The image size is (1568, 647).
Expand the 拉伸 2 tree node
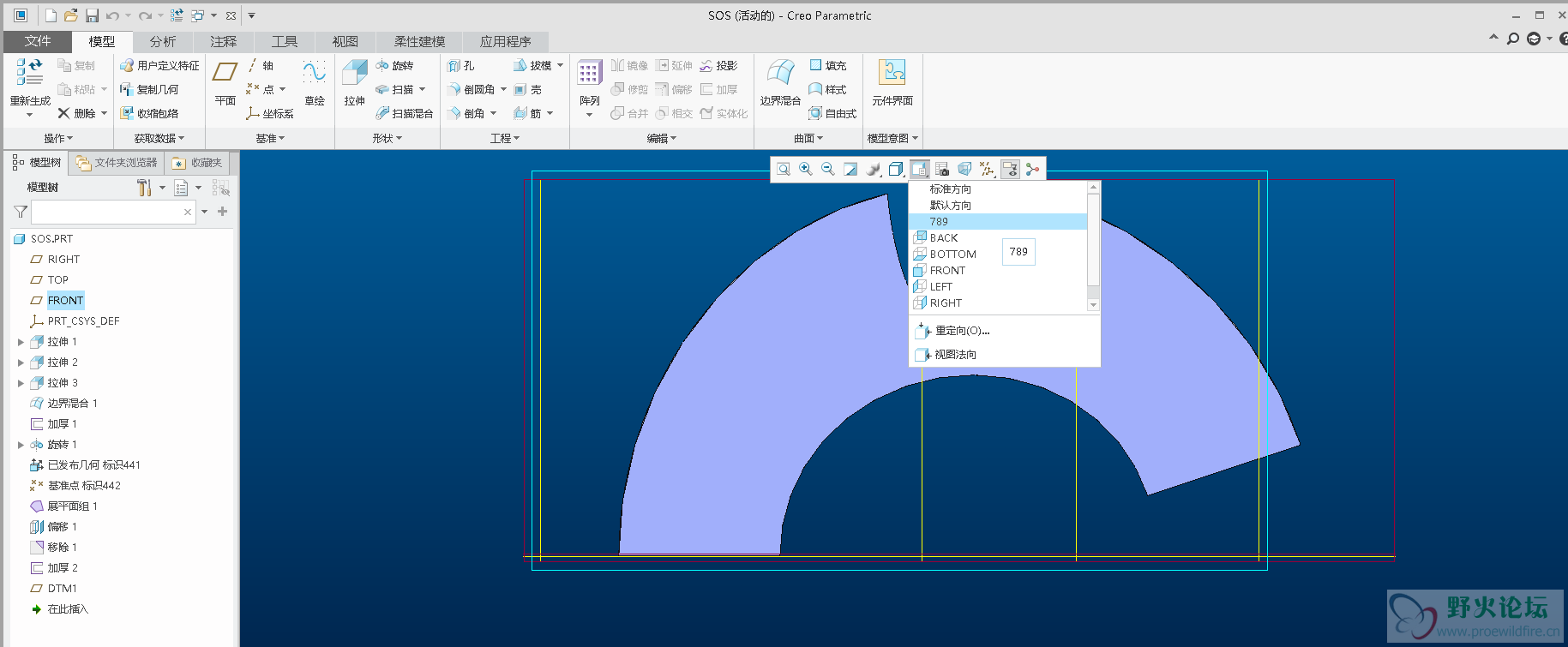click(21, 362)
